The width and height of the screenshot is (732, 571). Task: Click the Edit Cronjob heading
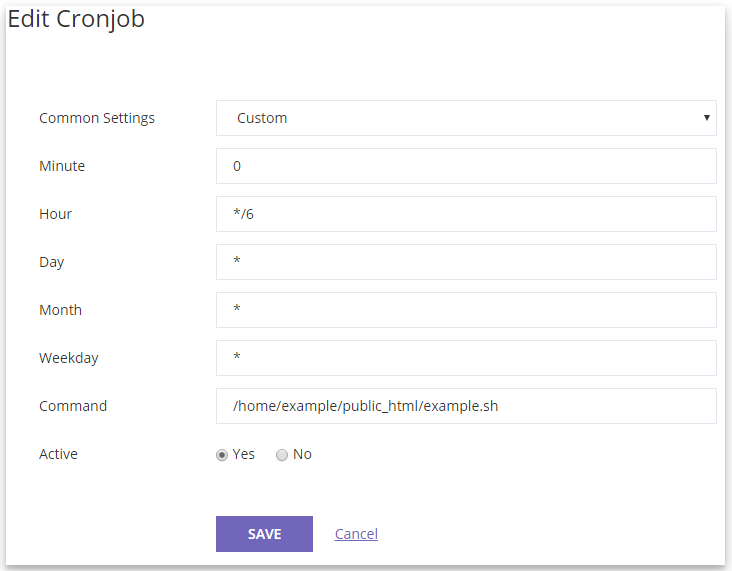(x=76, y=20)
